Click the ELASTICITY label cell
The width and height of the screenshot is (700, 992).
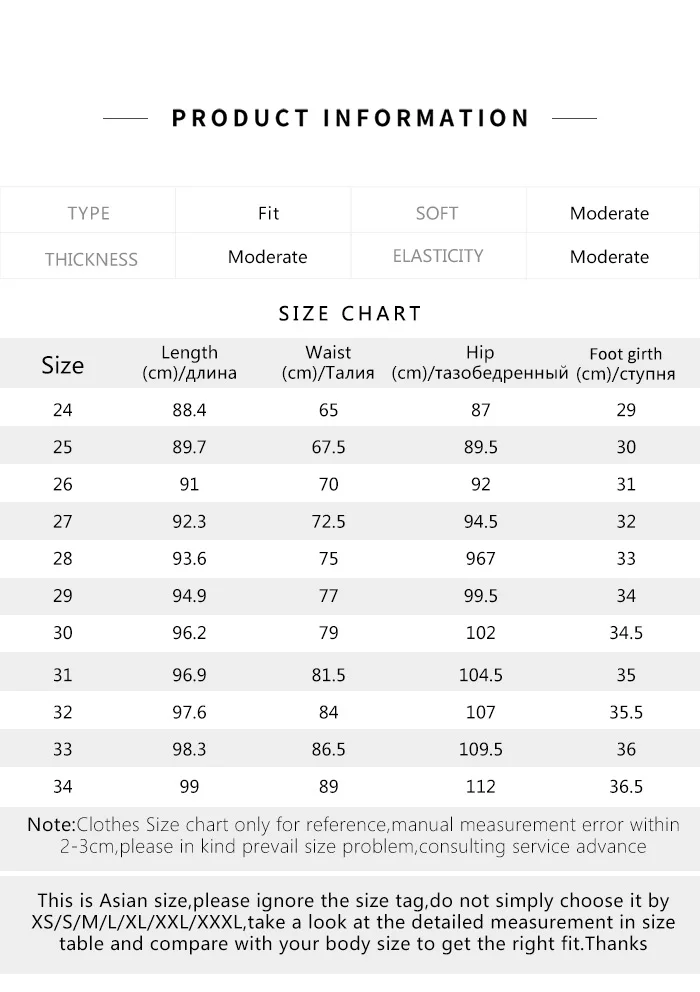point(438,256)
